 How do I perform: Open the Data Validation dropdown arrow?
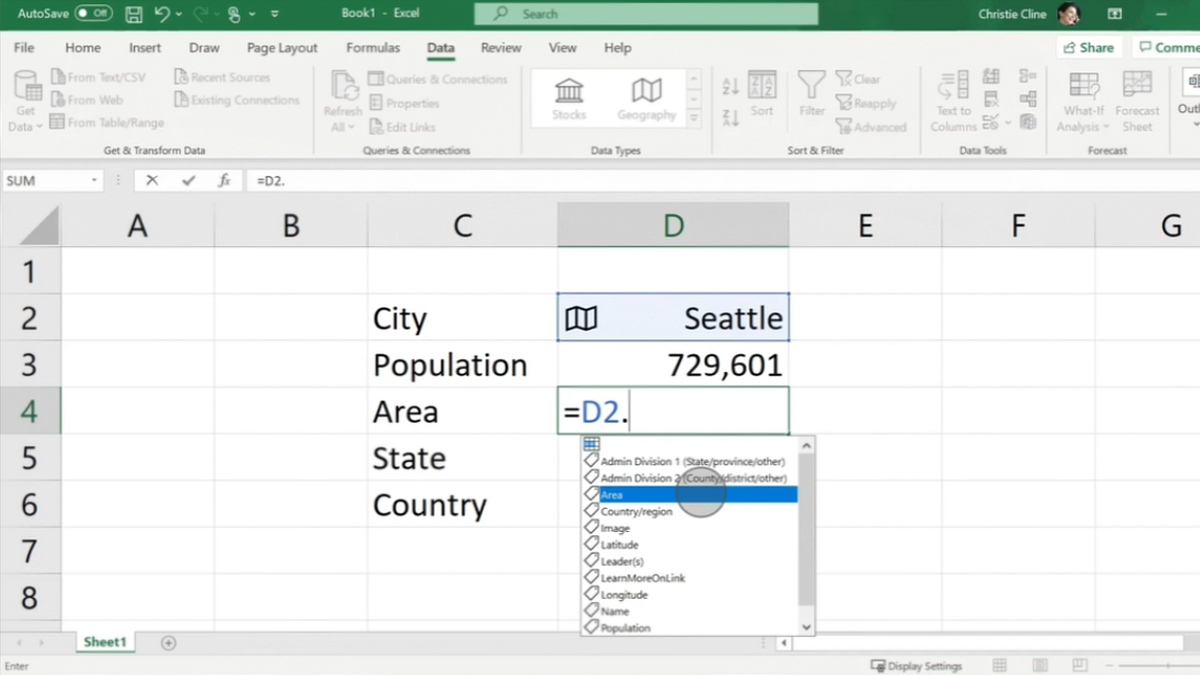pyautogui.click(x=1008, y=123)
